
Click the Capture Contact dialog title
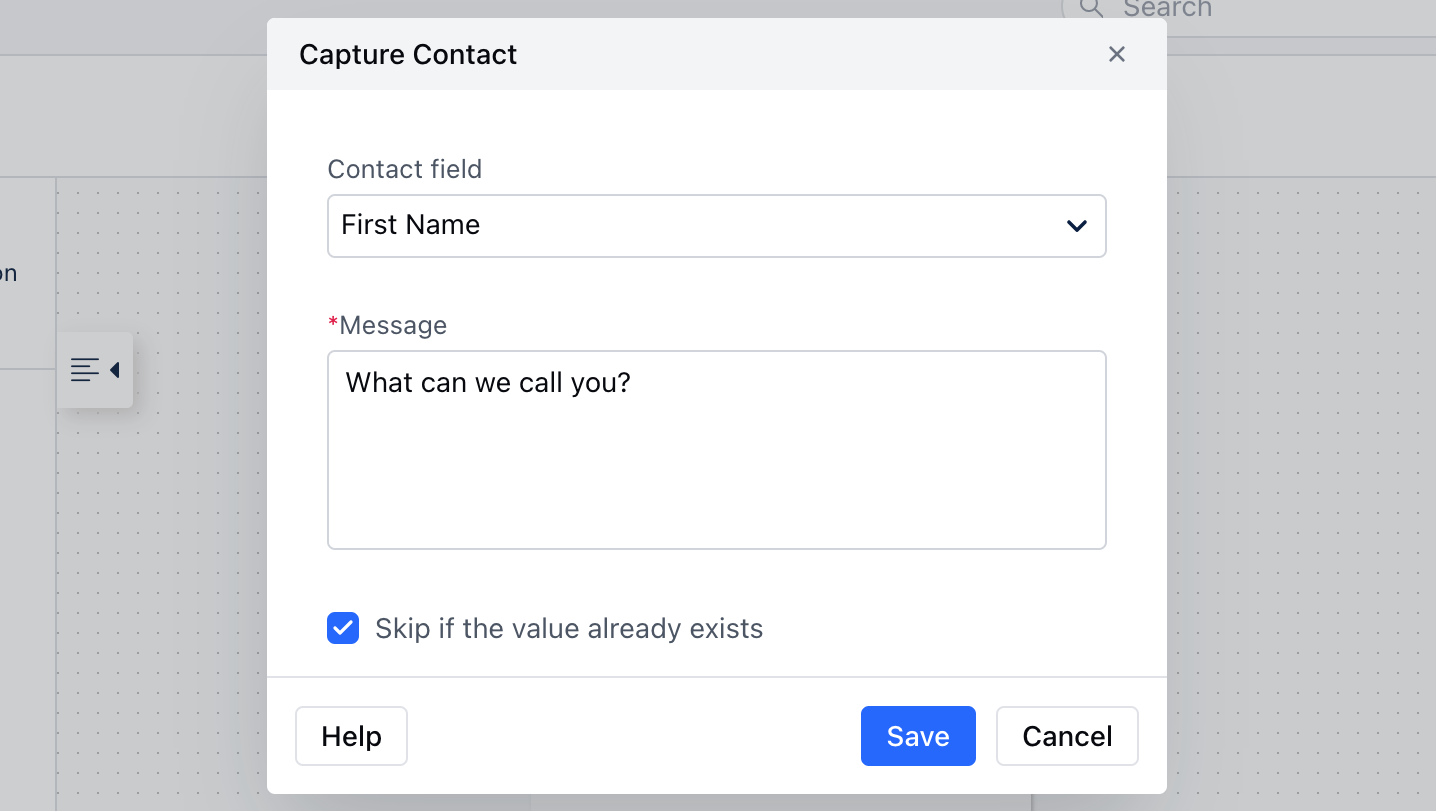tap(408, 54)
